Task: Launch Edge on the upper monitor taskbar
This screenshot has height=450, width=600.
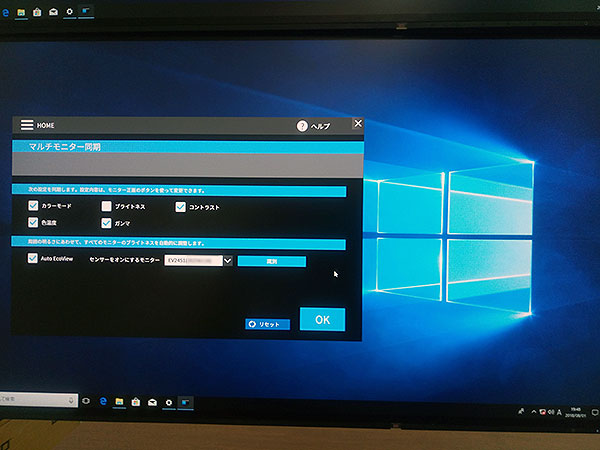Action: pos(5,13)
